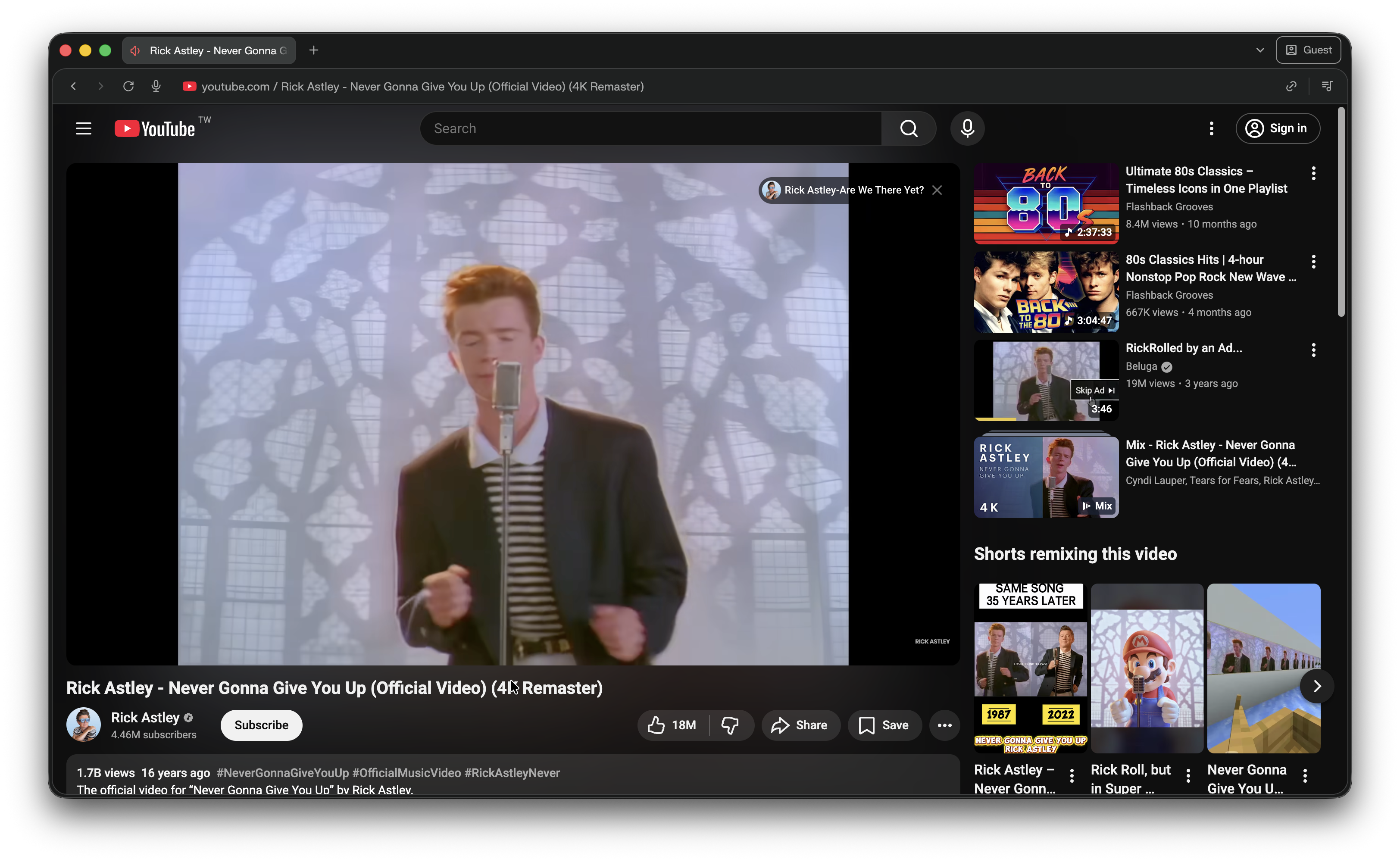
Task: Click the search magnifier button
Action: point(909,128)
